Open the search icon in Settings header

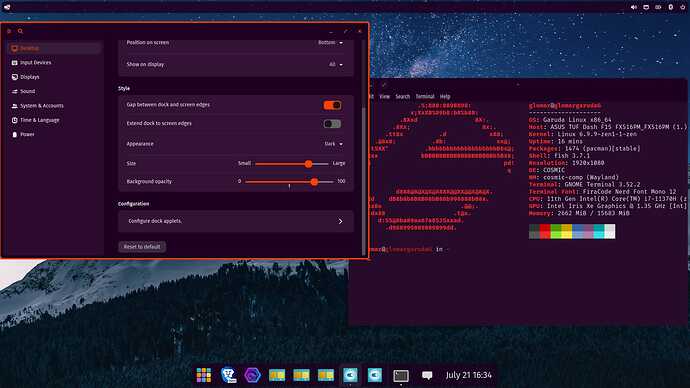[20, 31]
